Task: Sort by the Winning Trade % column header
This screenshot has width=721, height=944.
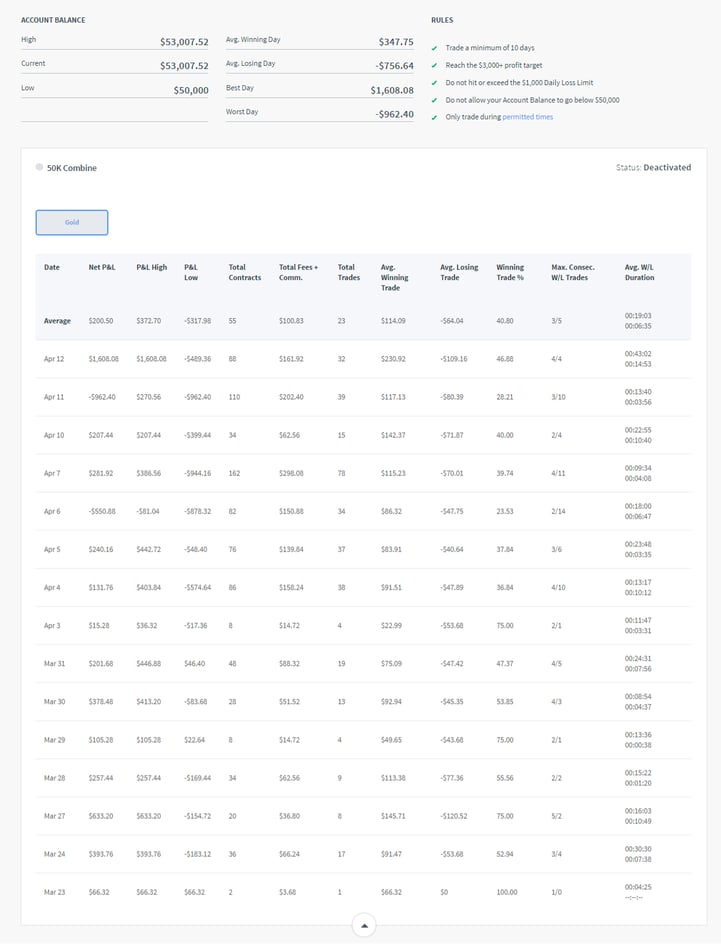Action: click(510, 272)
